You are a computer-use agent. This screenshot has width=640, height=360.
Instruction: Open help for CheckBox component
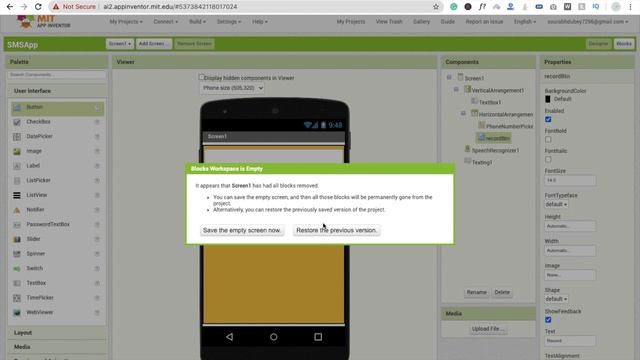pos(97,122)
